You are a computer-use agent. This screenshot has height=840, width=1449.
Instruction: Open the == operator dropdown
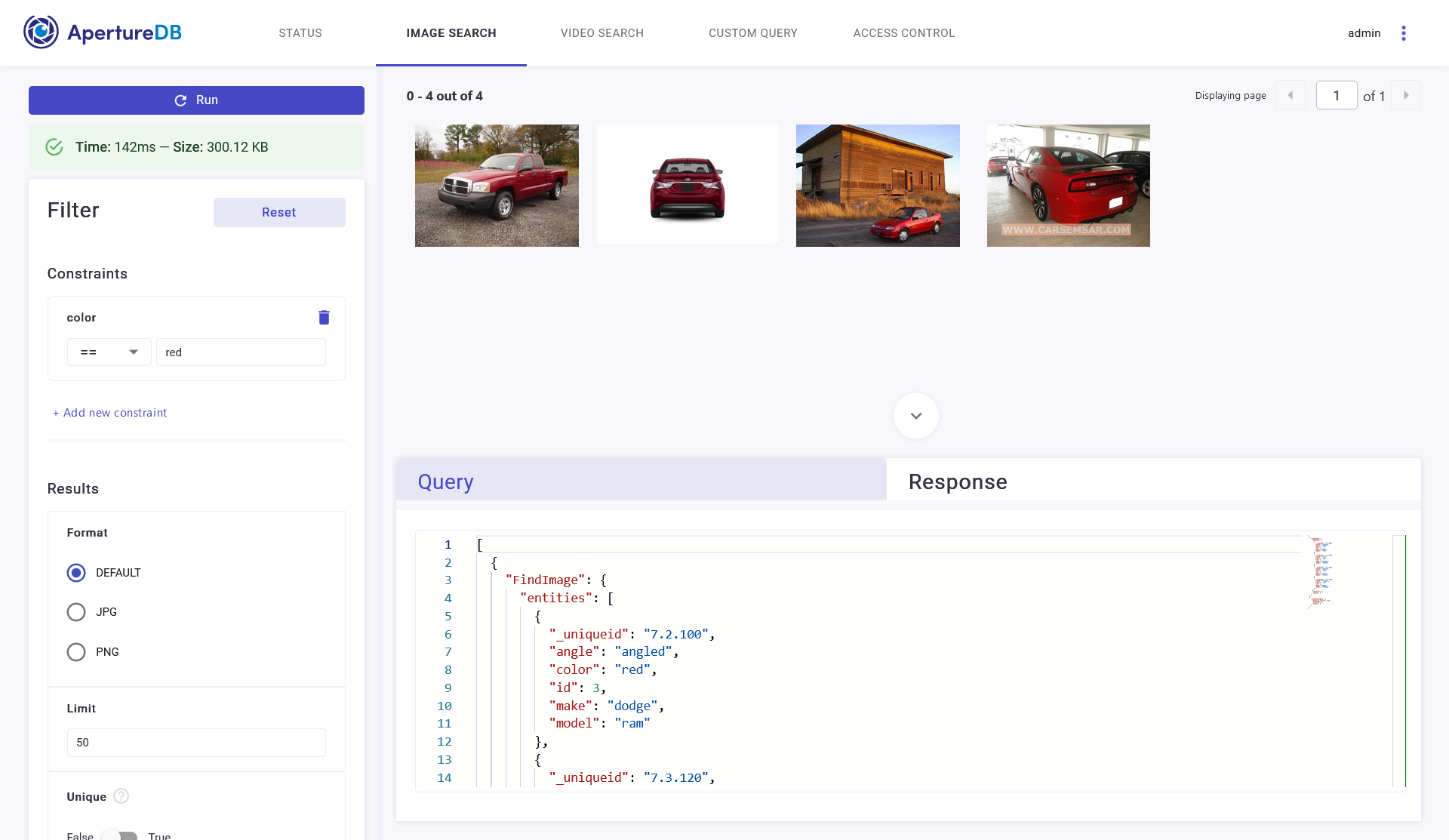pos(109,352)
